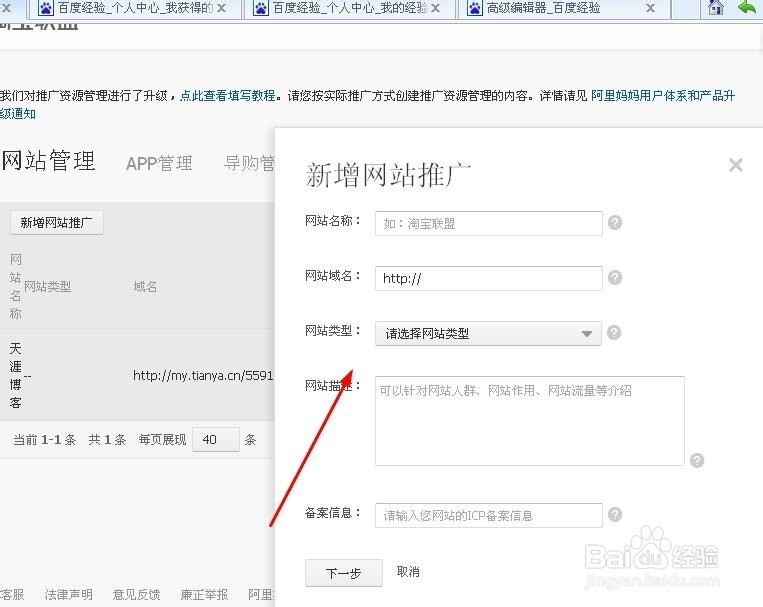Open the 阿里妈妈用户体系和产品升级通知 link

click(x=663, y=95)
